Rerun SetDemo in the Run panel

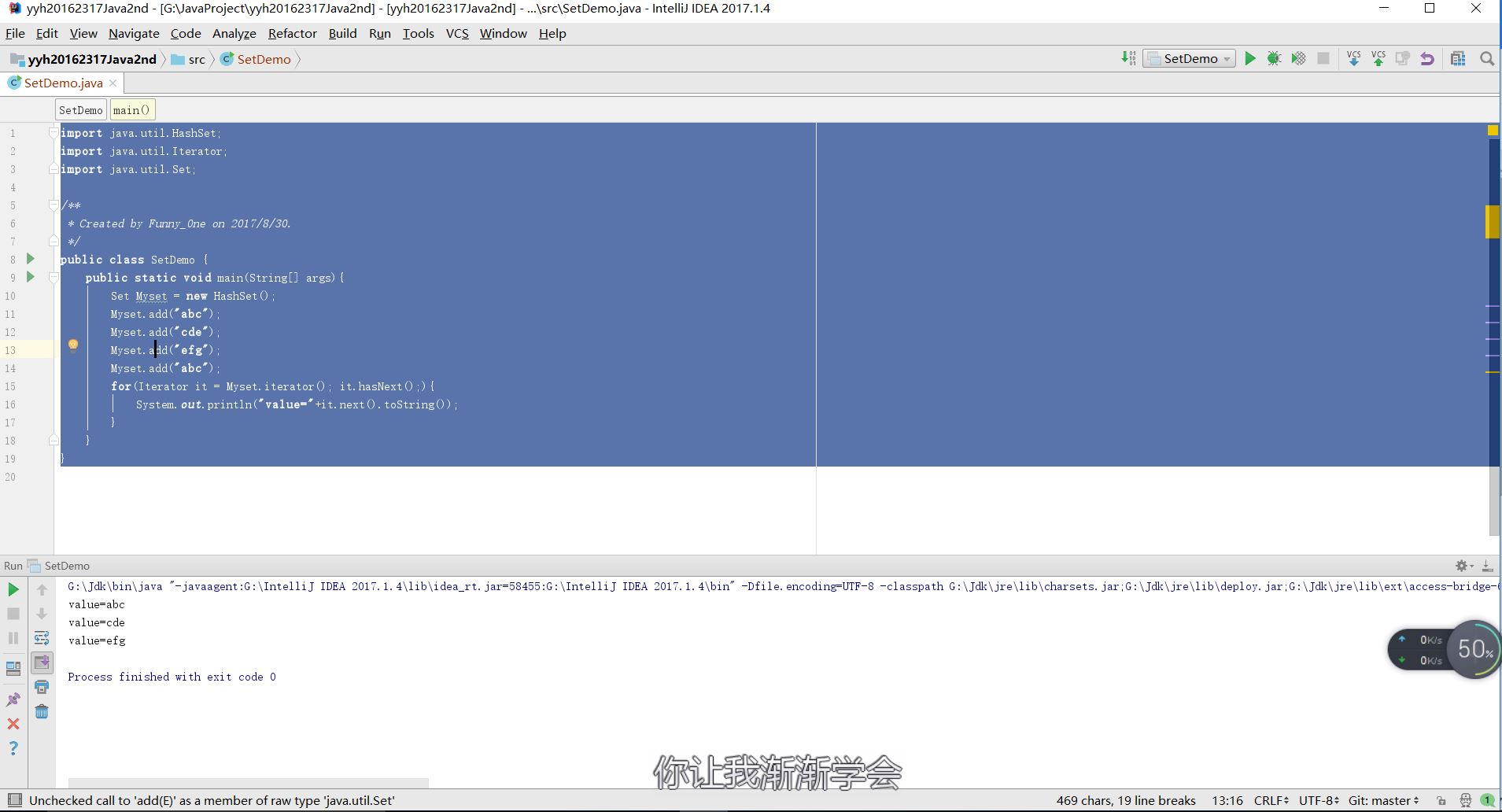click(x=13, y=589)
